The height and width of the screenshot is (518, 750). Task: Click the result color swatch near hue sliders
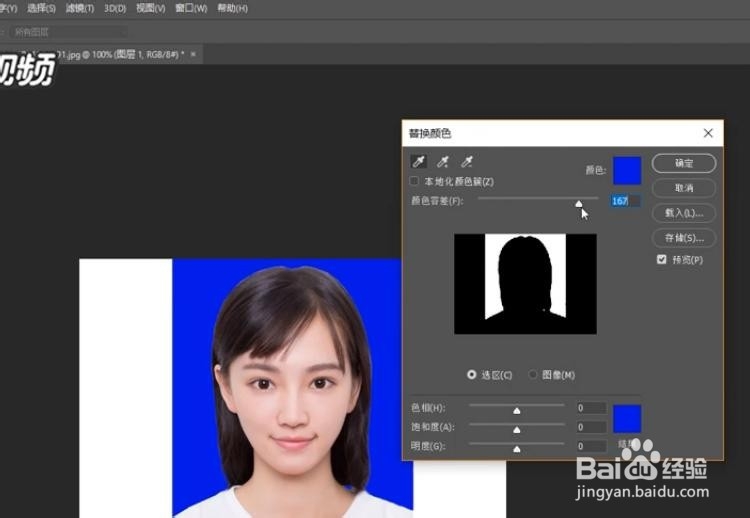[627, 419]
